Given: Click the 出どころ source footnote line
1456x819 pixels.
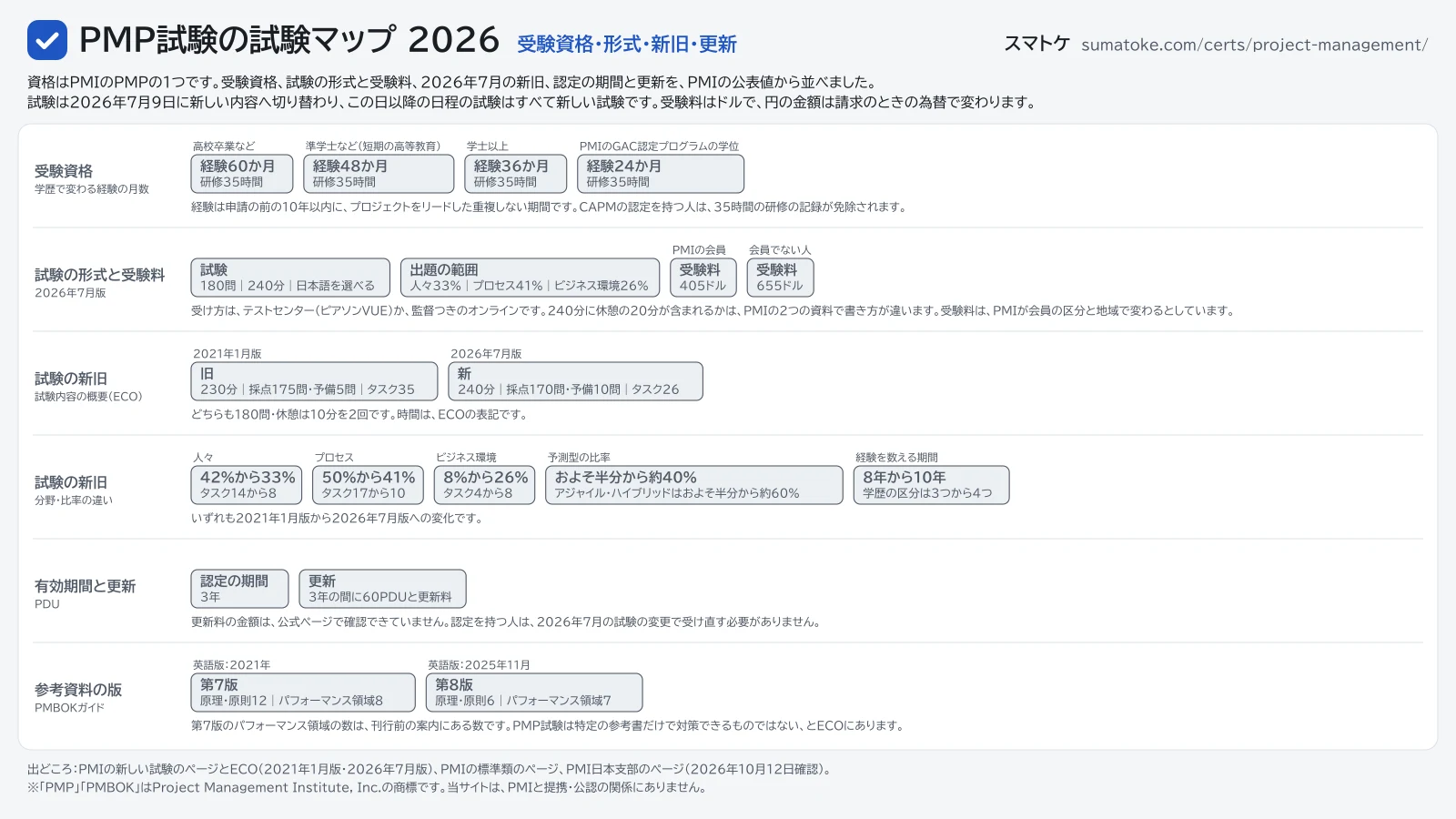Looking at the screenshot, I should [430, 769].
